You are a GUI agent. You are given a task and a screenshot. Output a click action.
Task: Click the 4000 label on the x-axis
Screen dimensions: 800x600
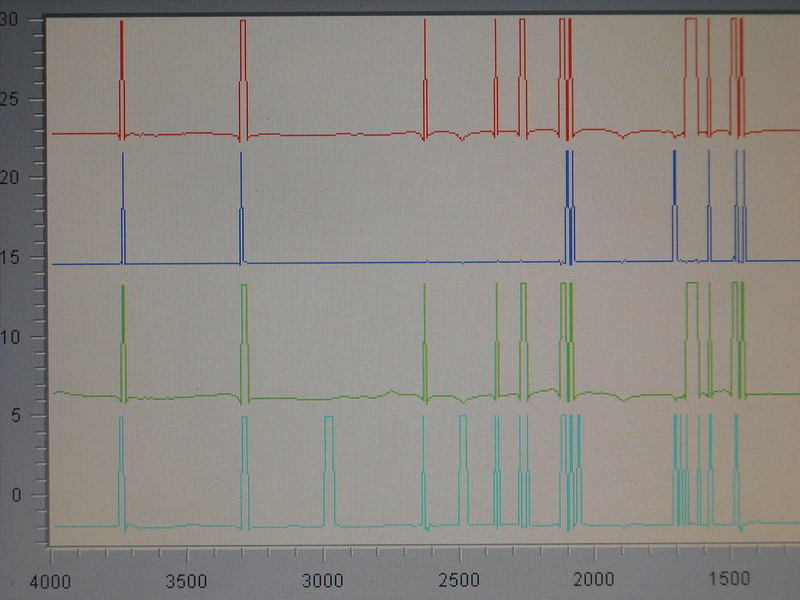[x=50, y=580]
